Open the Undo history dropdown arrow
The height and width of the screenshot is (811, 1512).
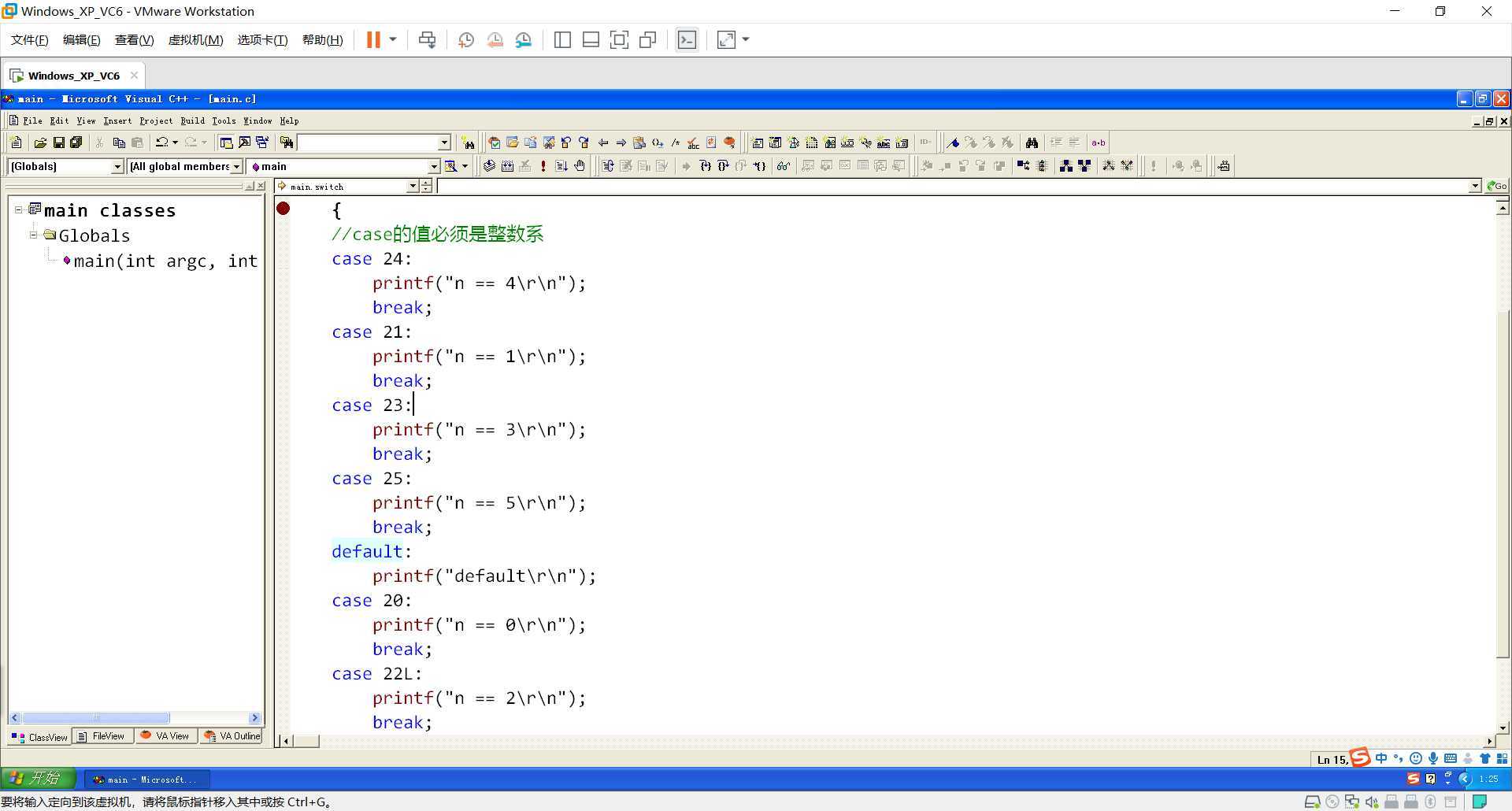point(175,143)
